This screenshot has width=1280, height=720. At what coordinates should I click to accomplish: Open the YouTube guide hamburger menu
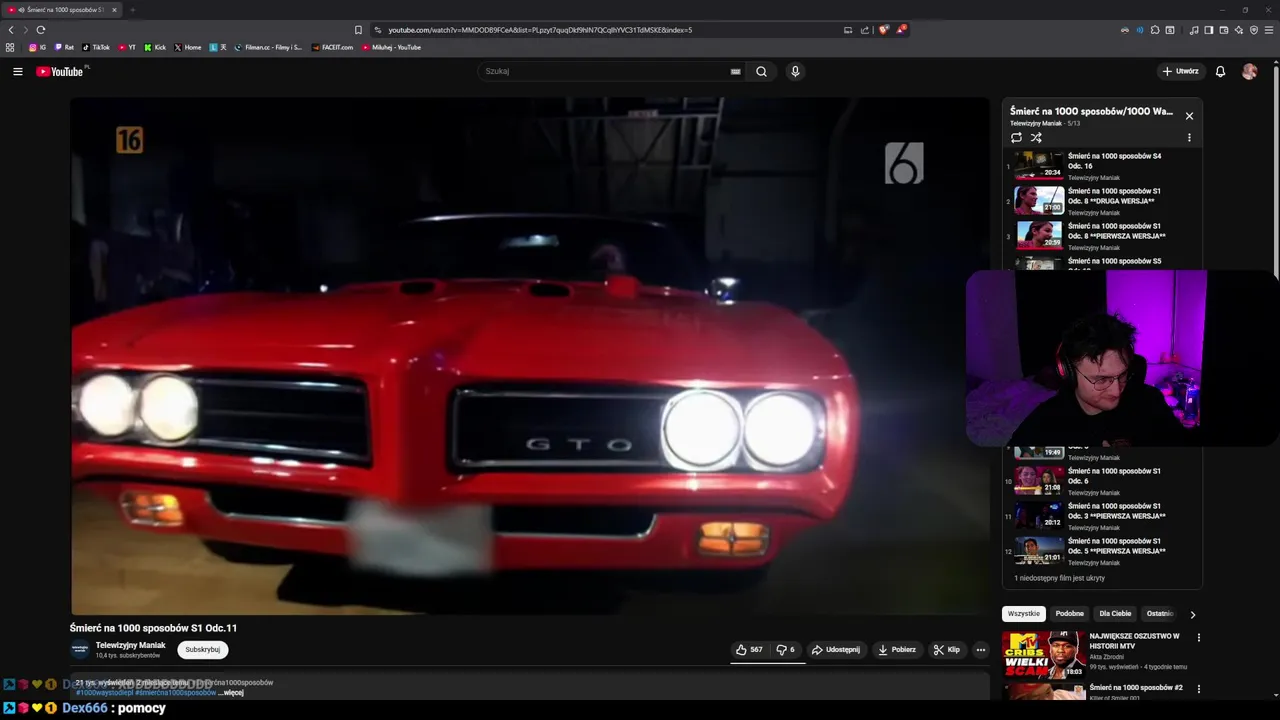[x=17, y=71]
